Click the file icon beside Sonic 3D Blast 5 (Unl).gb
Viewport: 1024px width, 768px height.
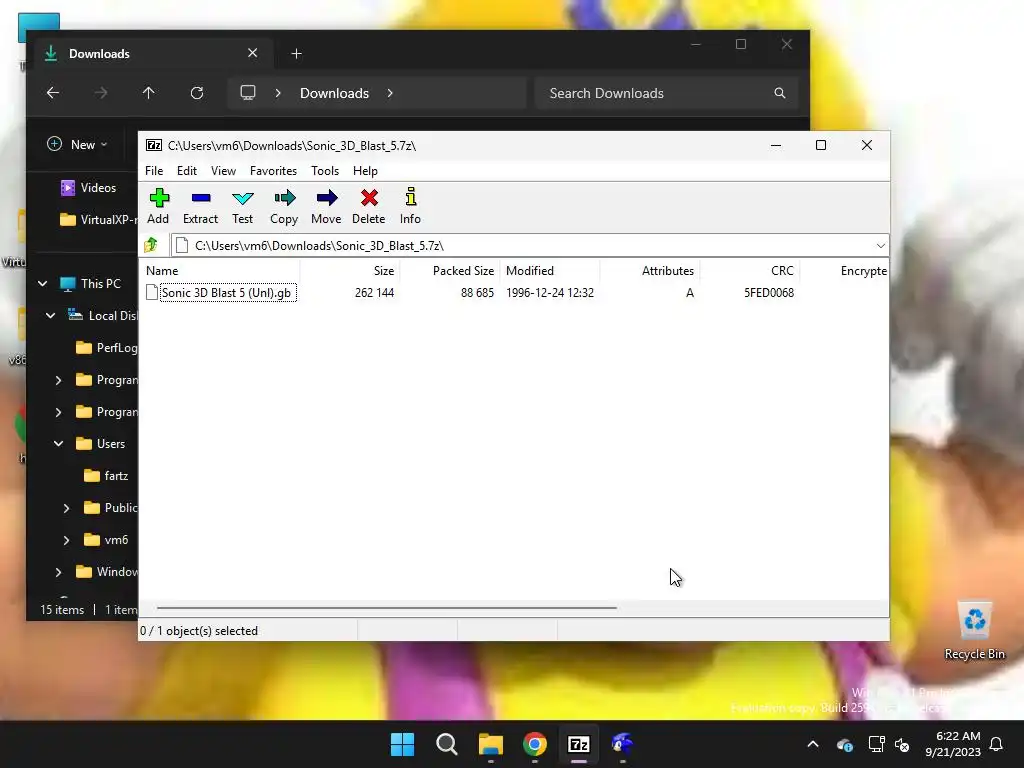click(152, 293)
